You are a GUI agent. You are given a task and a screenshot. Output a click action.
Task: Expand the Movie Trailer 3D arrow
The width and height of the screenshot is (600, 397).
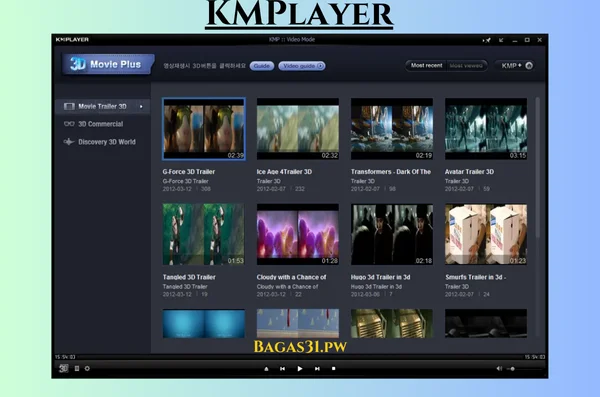point(141,106)
